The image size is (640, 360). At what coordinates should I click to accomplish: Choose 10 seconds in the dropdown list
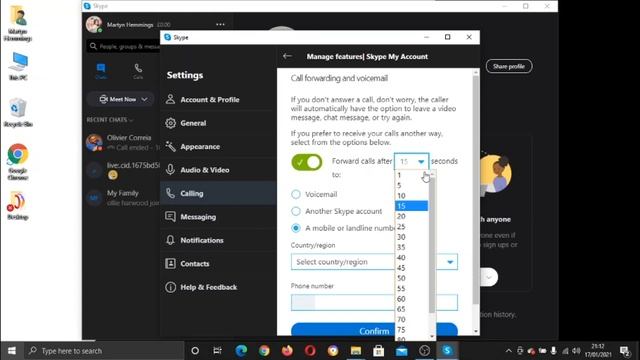pyautogui.click(x=411, y=196)
